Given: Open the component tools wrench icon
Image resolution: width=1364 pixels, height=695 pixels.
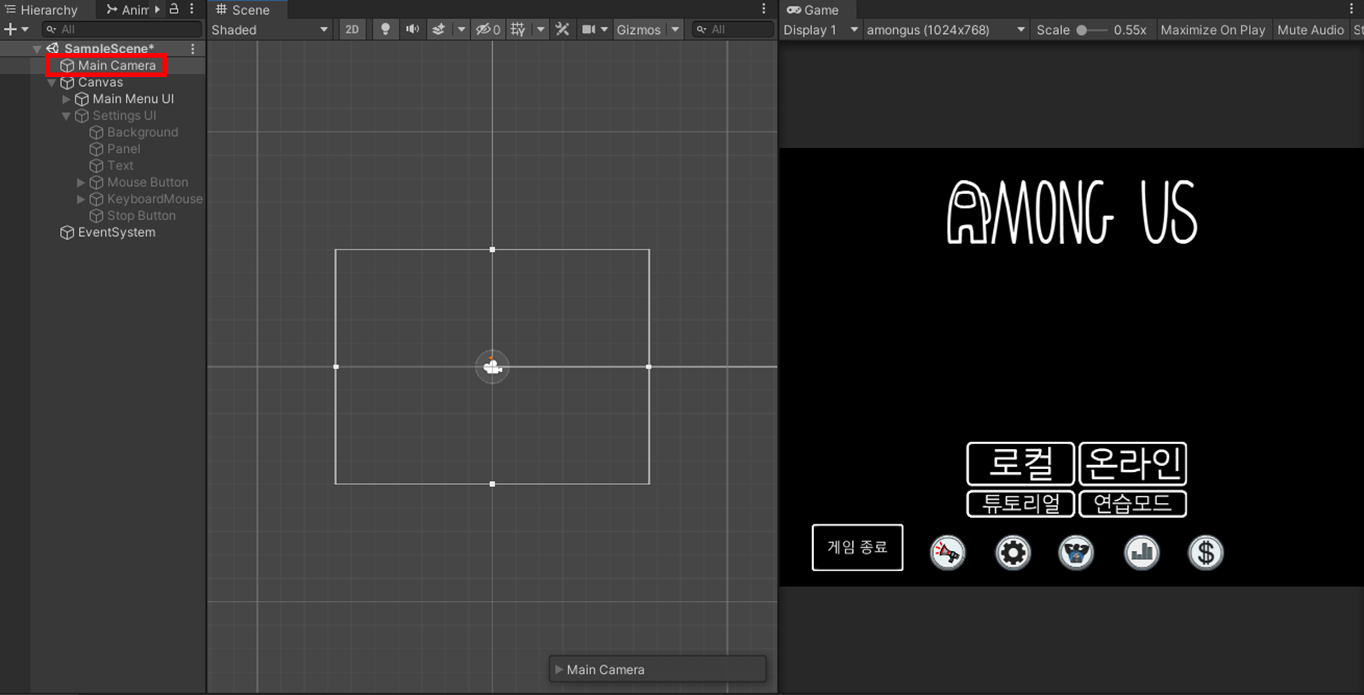Looking at the screenshot, I should (562, 30).
